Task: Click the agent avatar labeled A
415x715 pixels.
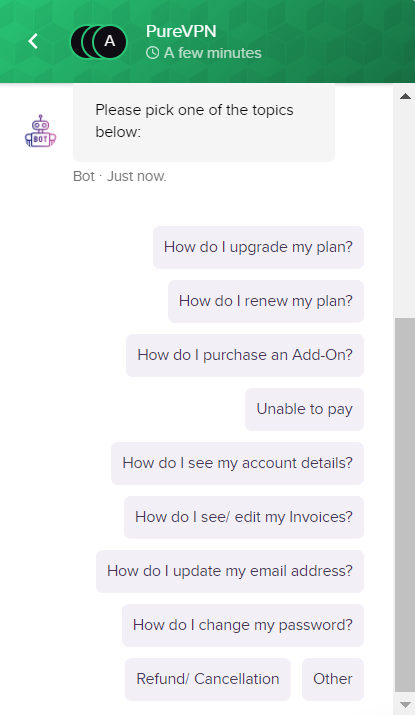Action: 109,41
